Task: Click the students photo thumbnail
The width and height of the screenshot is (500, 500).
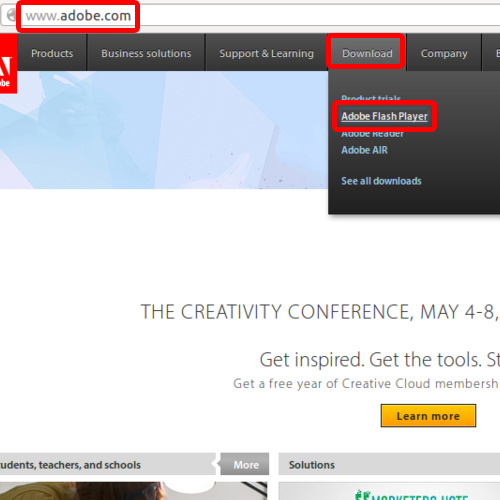Action: coord(133,491)
